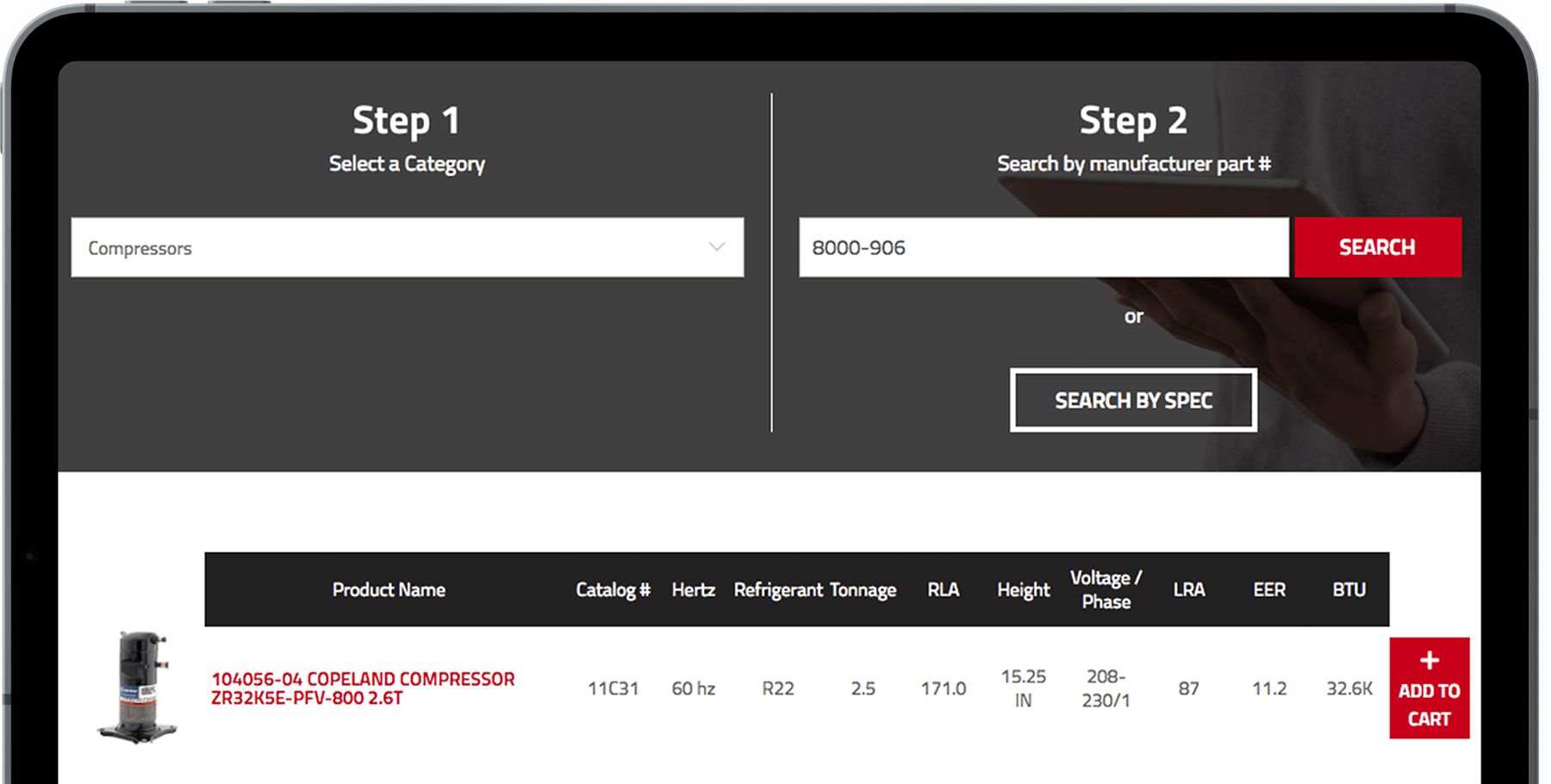This screenshot has height=784, width=1551.
Task: Click the EER column header
Action: click(x=1268, y=589)
